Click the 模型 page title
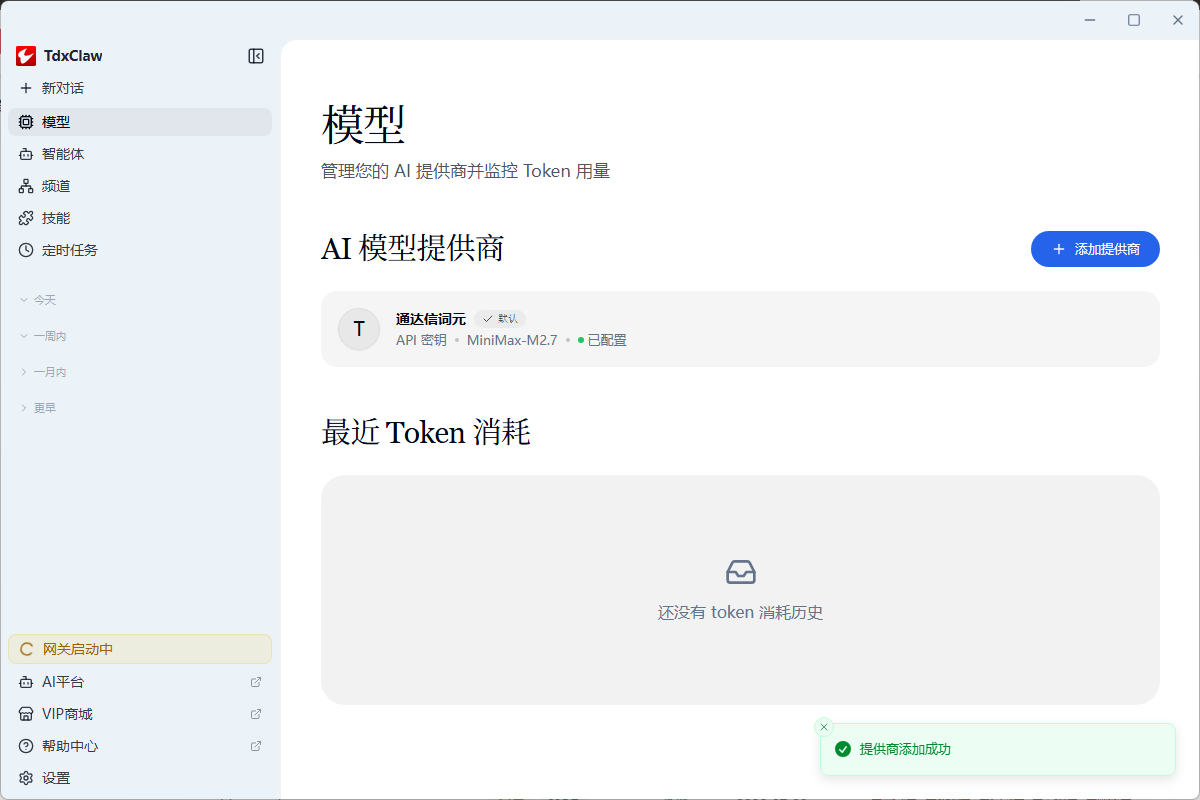Viewport: 1200px width, 800px height. click(x=363, y=126)
